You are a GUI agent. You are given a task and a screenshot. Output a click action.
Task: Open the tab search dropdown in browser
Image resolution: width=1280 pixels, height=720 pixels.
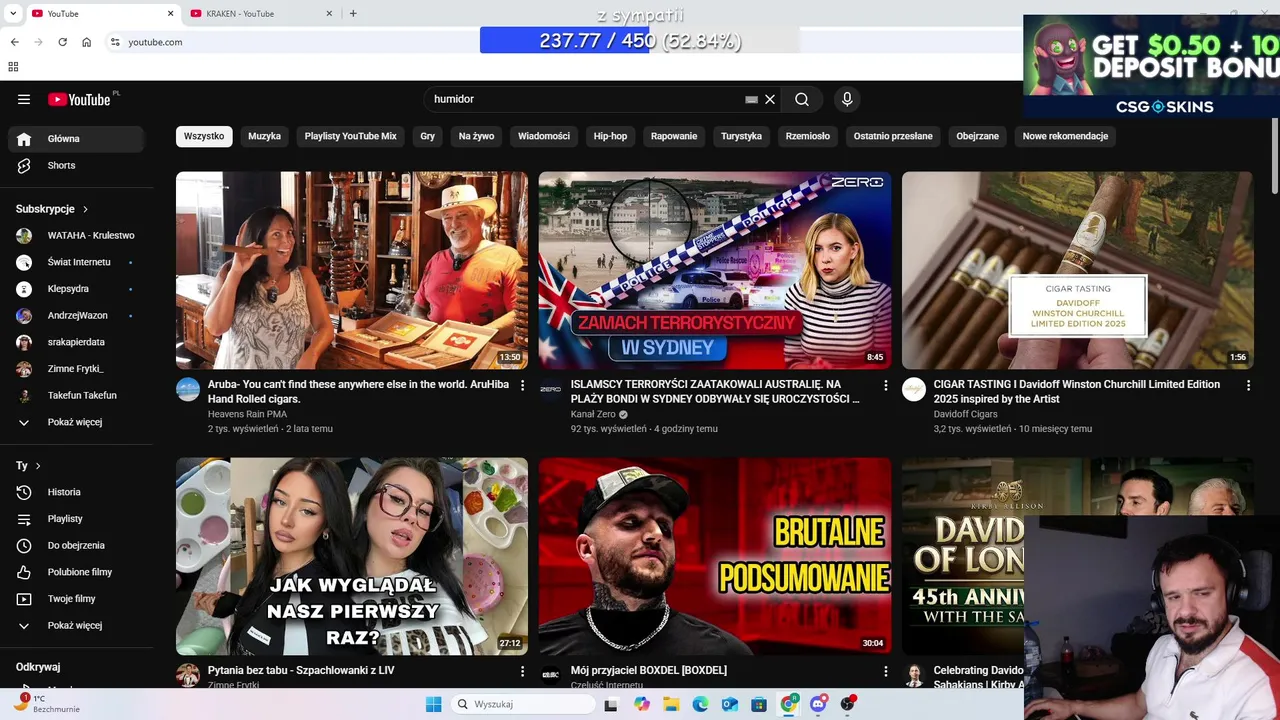tap(13, 13)
